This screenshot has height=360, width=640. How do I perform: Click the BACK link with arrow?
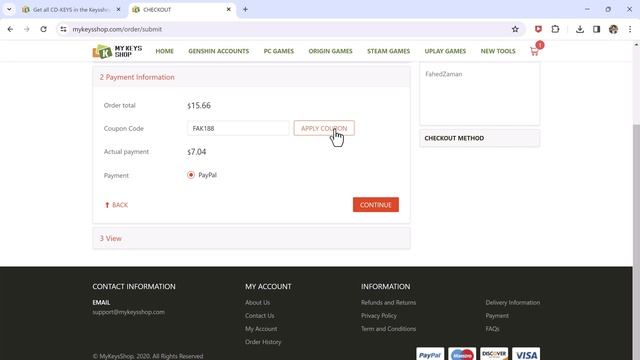(116, 205)
